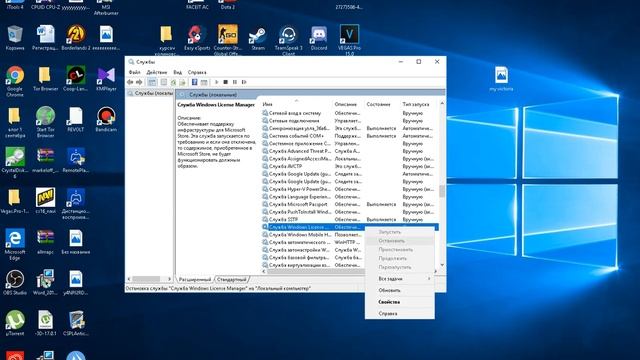
Task: Select the Служба Advanced Threat Protection row
Action: [x=349, y=151]
